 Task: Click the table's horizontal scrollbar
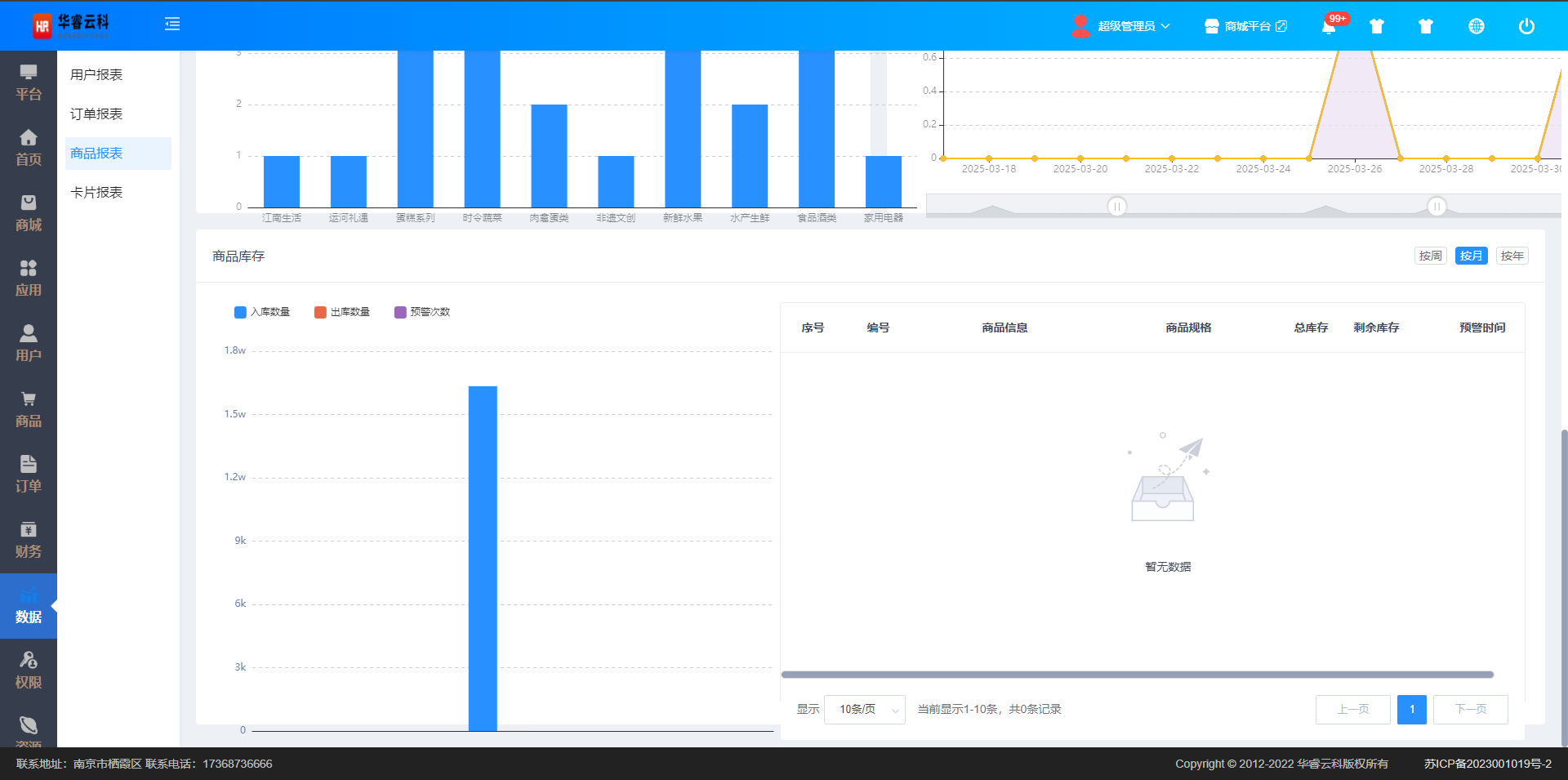point(1137,675)
